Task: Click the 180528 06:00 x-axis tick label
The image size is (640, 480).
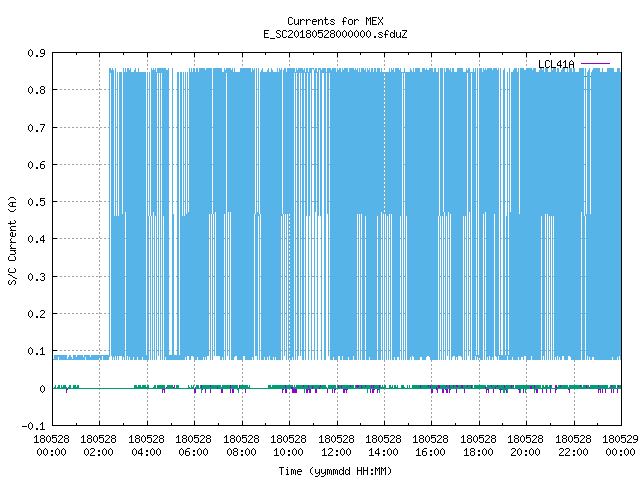Action: [x=193, y=446]
